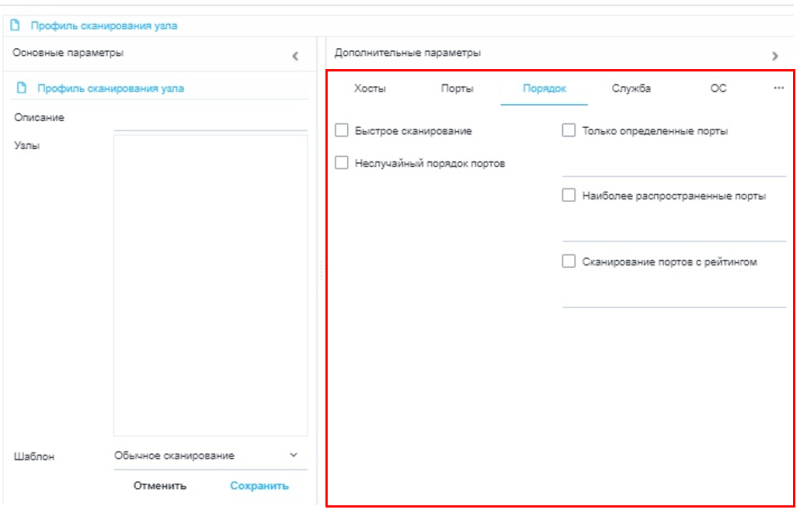800x513 pixels.
Task: Click the field under Только определенные порты
Action: pos(674,164)
